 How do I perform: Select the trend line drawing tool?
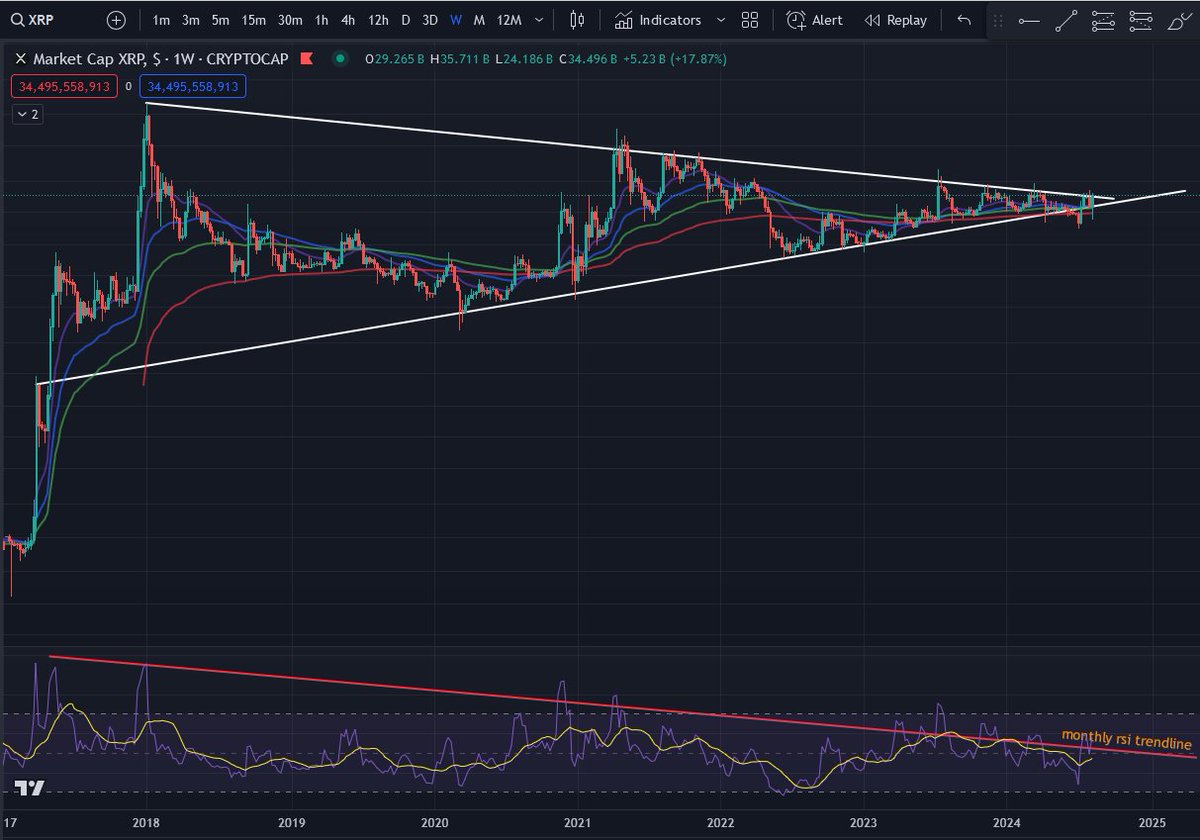(1067, 20)
